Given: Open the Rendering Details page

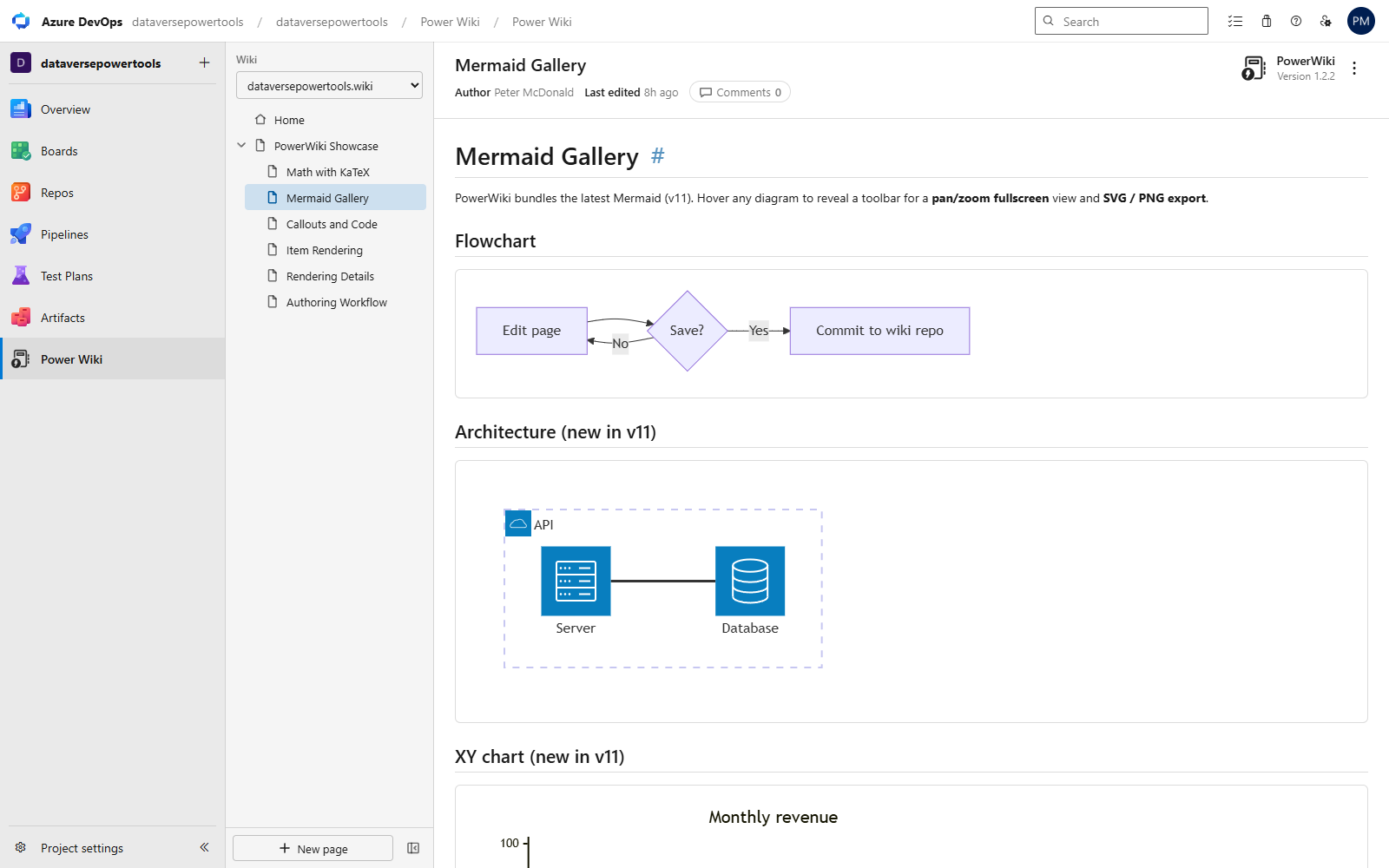Looking at the screenshot, I should 330,276.
